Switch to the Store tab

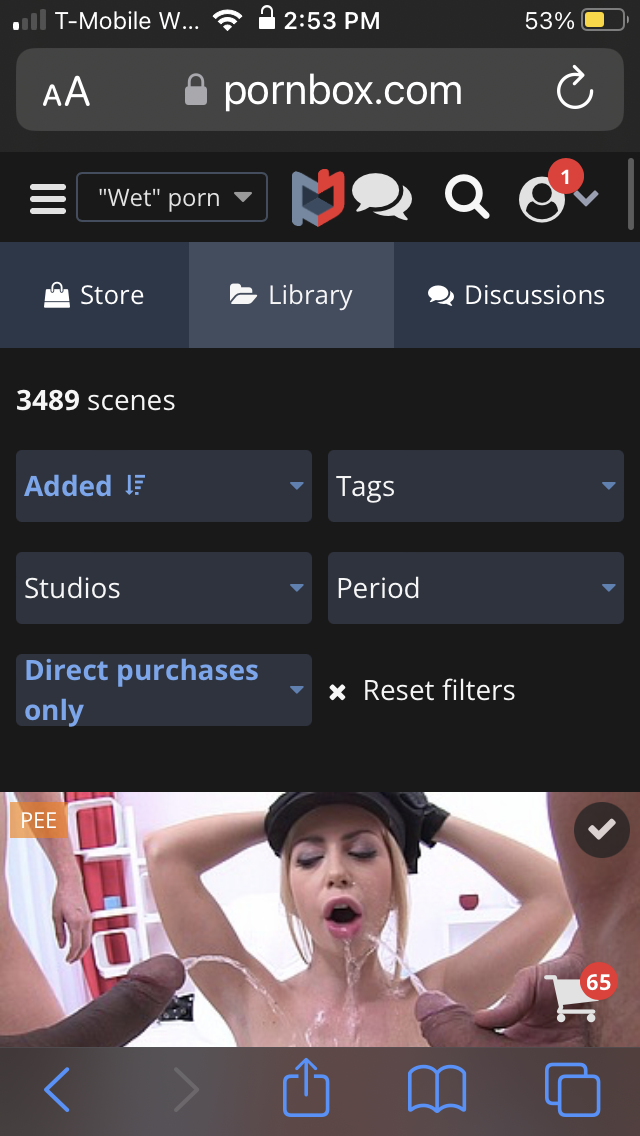coord(94,295)
